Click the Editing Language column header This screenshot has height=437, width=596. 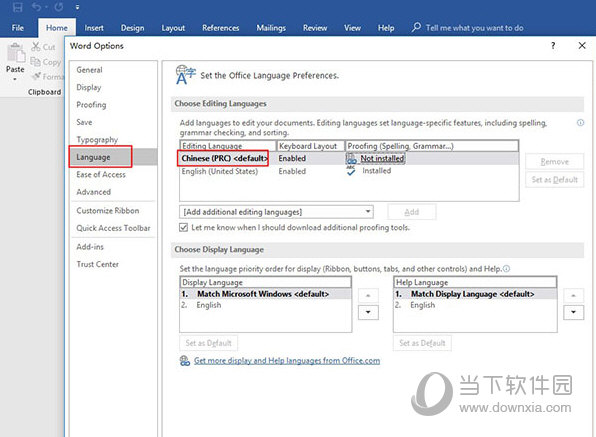(x=228, y=146)
